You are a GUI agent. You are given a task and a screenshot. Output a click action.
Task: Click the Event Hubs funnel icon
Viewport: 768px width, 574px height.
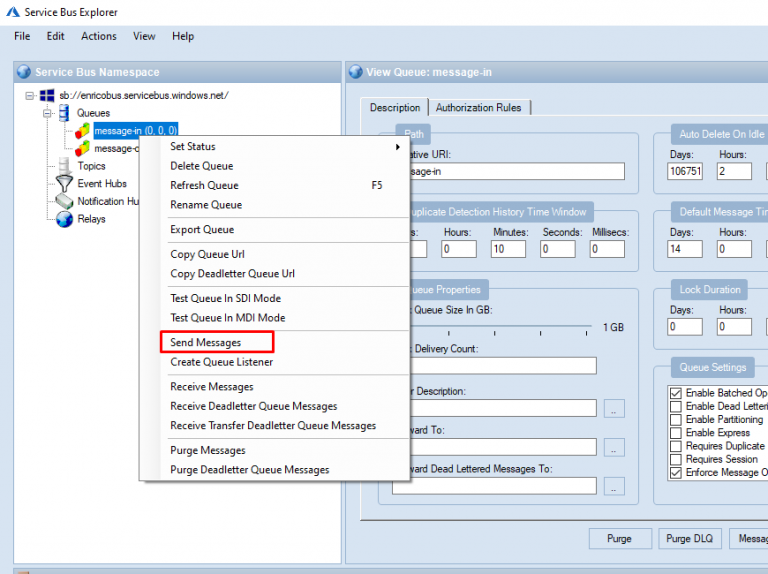click(64, 184)
